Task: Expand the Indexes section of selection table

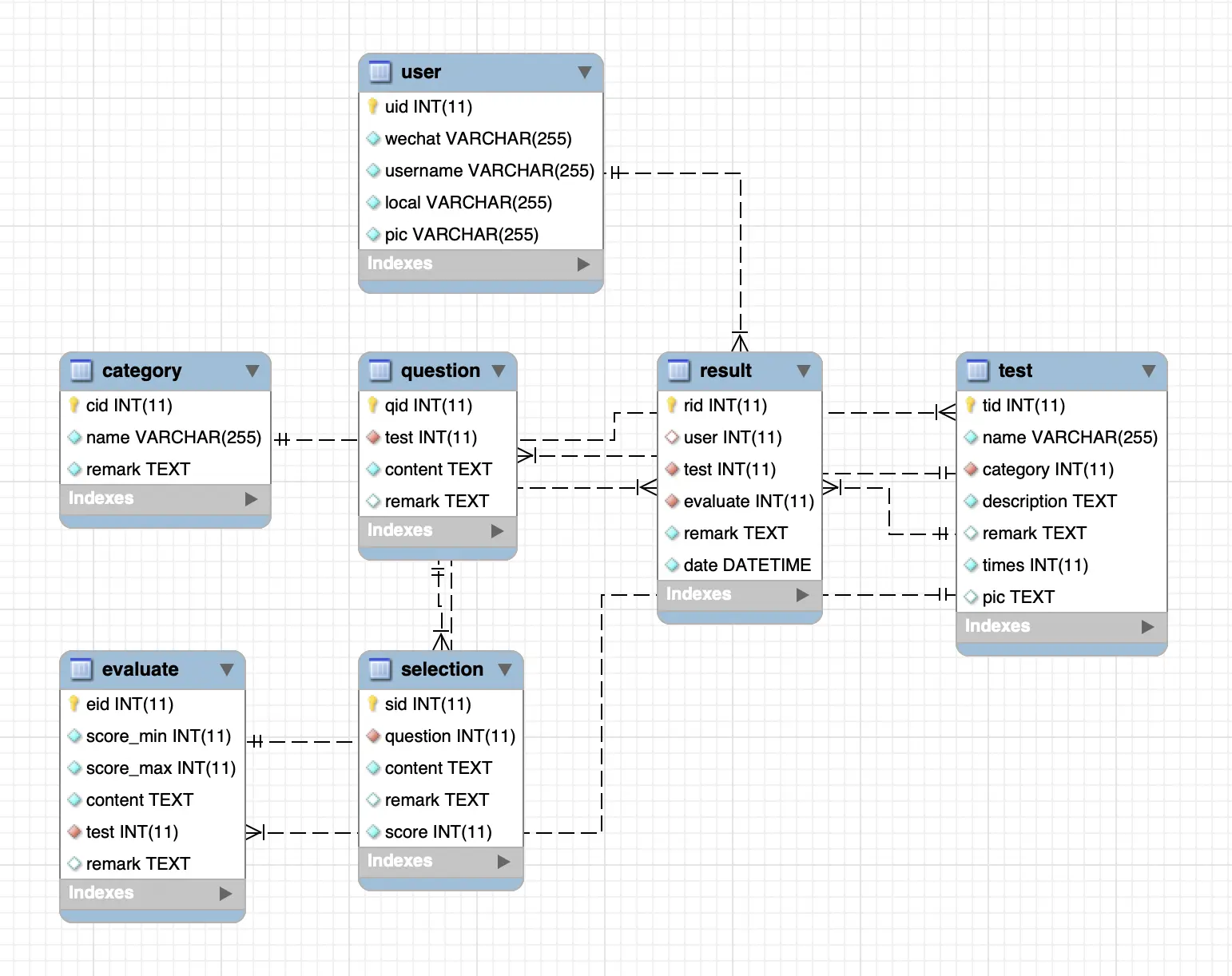Action: (503, 861)
